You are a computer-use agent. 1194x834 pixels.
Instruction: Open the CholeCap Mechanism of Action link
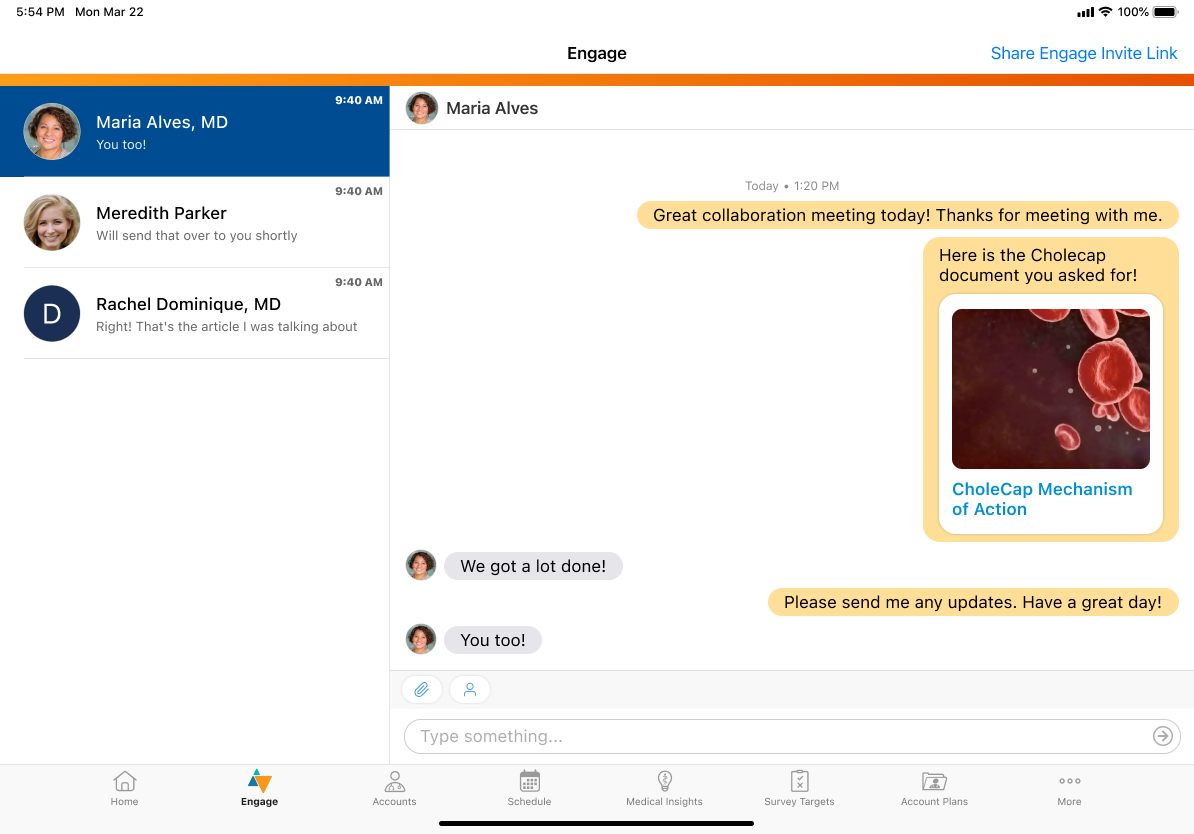coord(1042,499)
